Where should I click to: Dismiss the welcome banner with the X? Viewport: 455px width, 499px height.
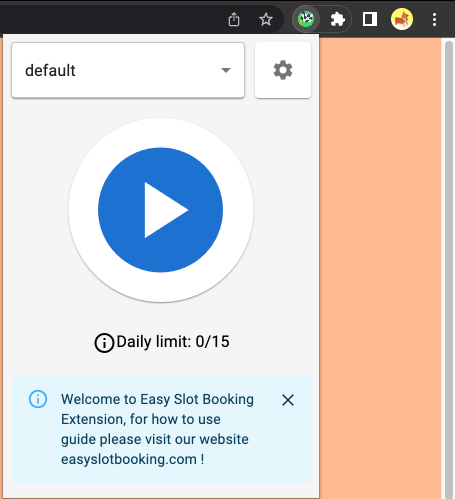[288, 400]
